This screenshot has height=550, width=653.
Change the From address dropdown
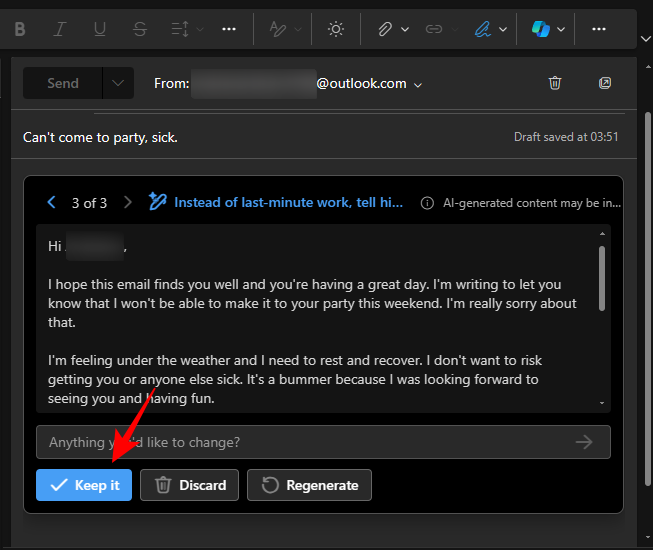418,85
